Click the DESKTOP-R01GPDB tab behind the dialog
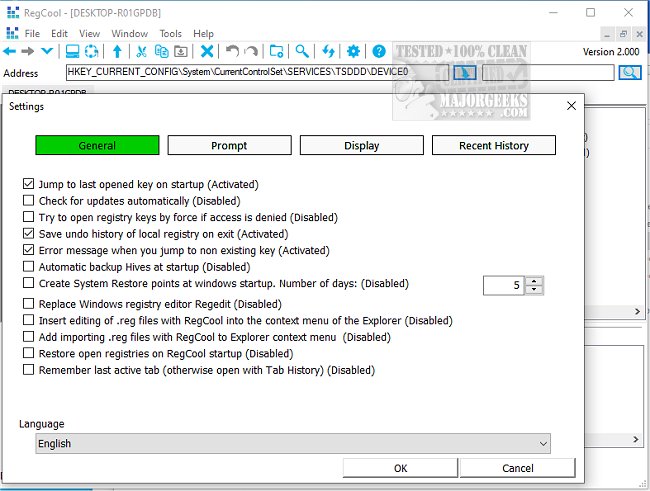Screen dimensions: 650x491 [x=48, y=90]
